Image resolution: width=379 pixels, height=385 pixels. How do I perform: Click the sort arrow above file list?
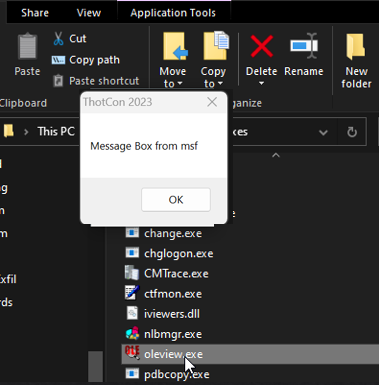point(276,155)
